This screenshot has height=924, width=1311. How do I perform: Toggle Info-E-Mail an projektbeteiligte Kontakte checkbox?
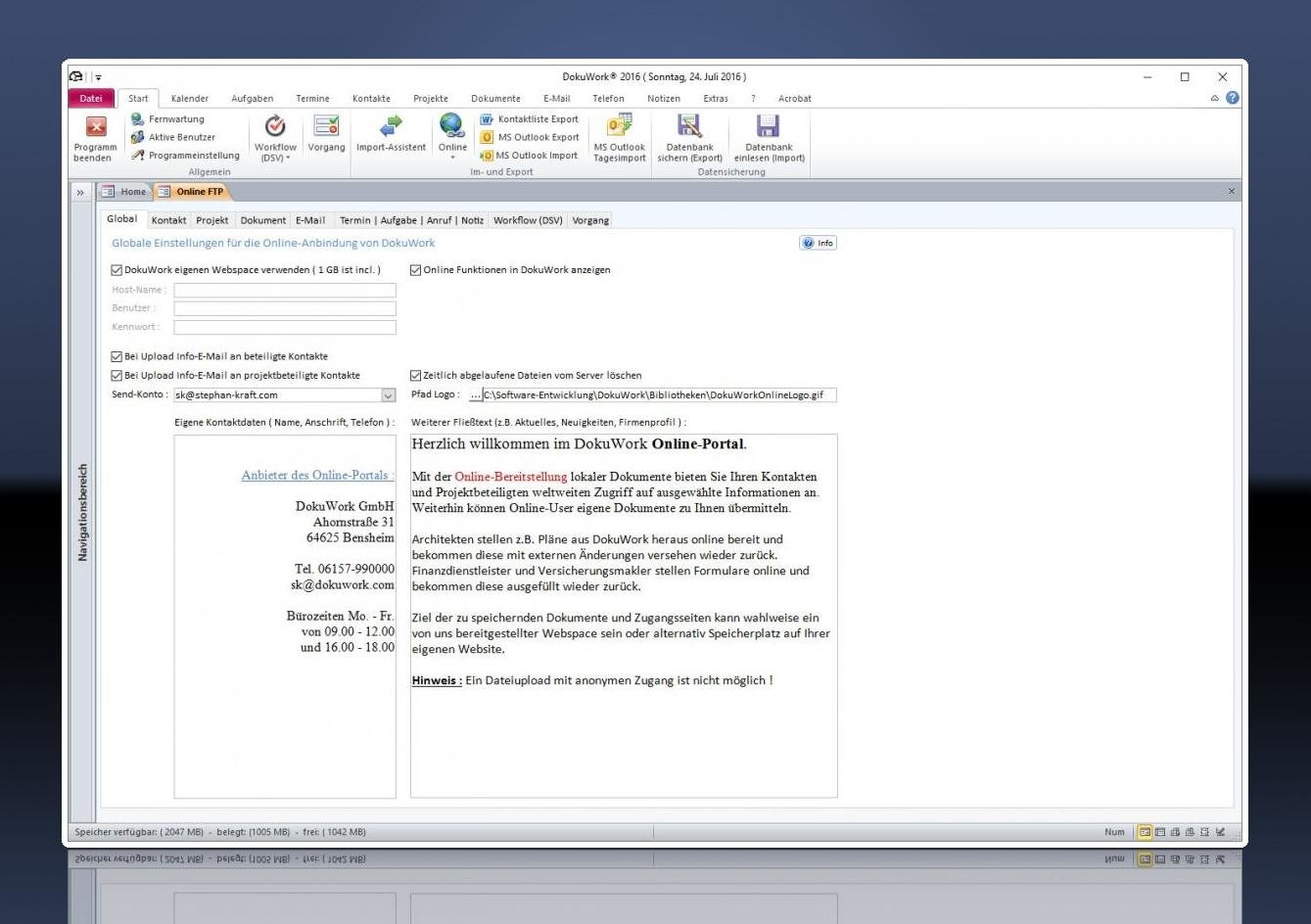(x=117, y=375)
